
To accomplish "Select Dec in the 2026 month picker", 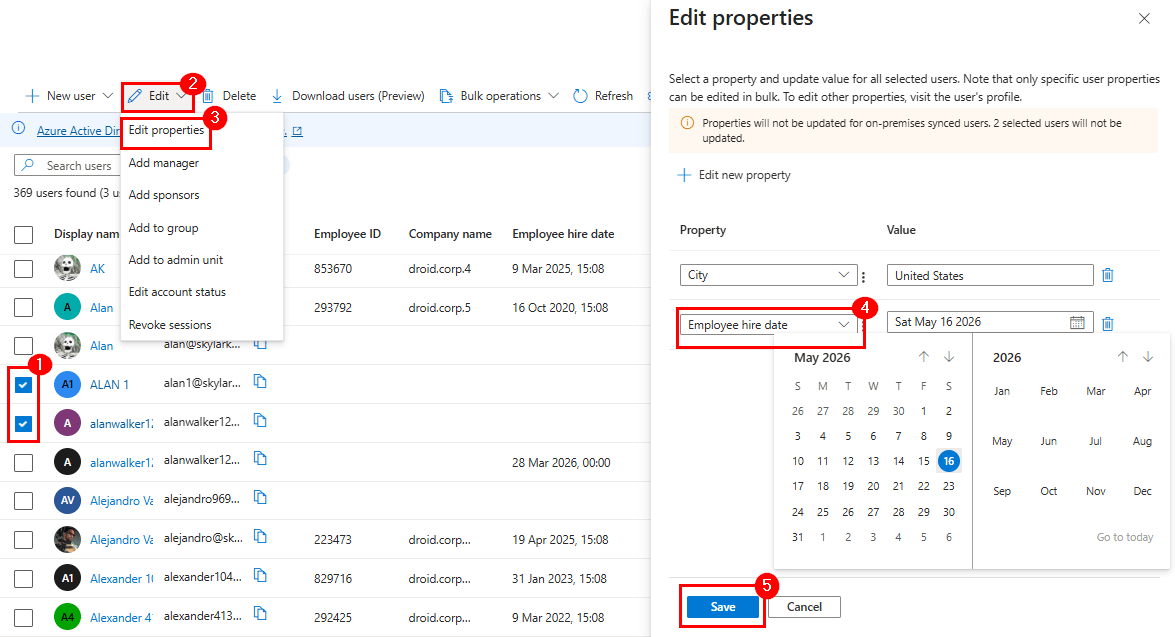I will (x=1142, y=491).
